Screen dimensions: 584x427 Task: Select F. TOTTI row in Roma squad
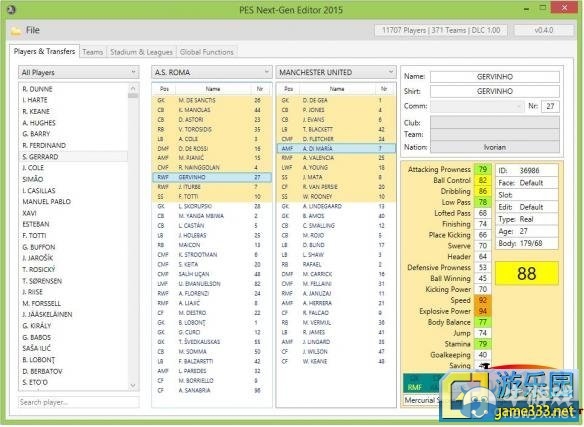212,196
